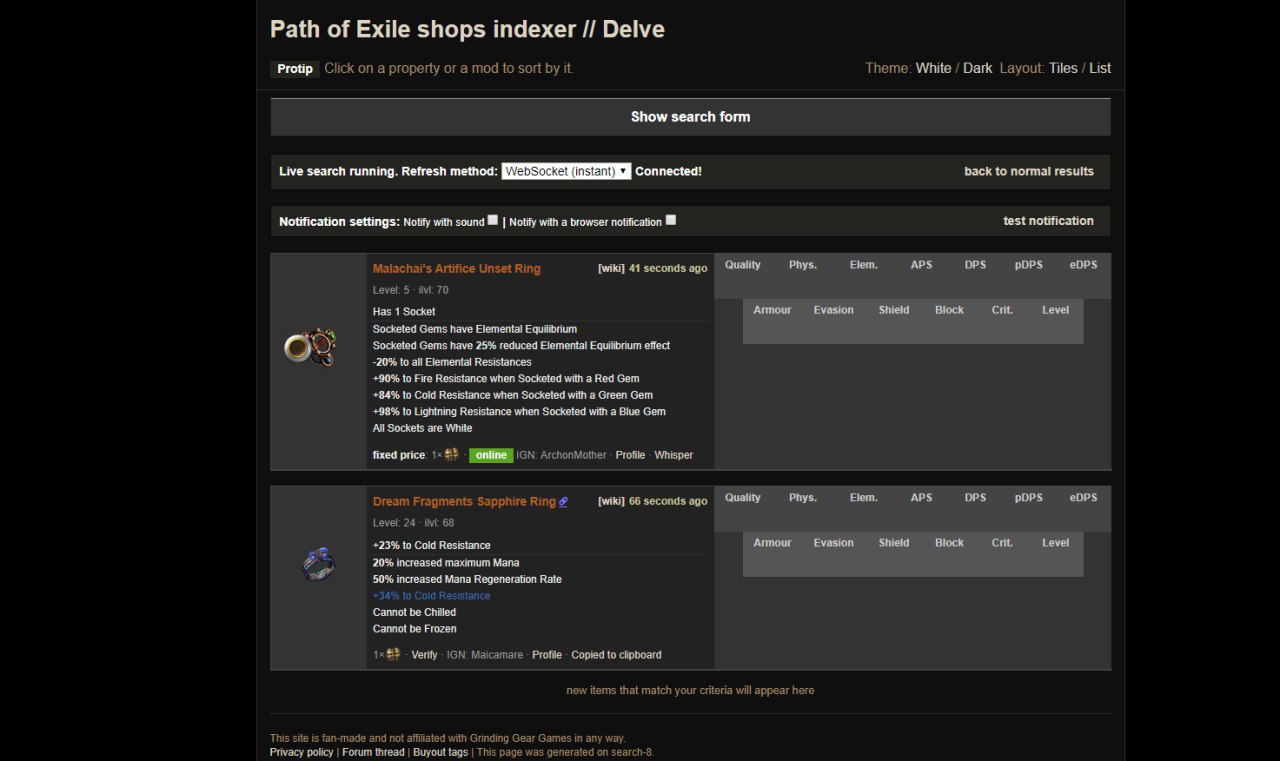Image resolution: width=1280 pixels, height=761 pixels.
Task: Switch theme to White
Action: (x=934, y=68)
